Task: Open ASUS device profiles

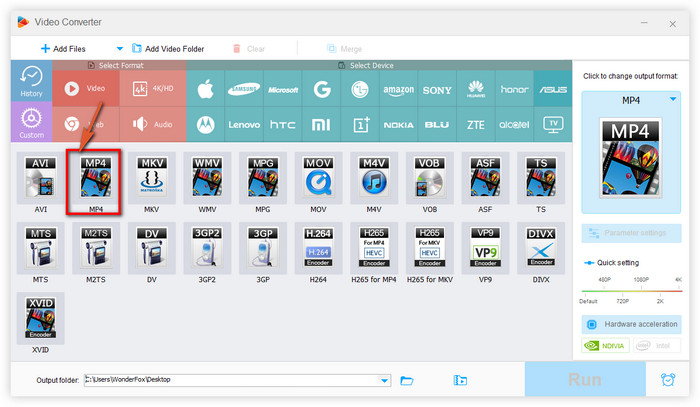Action: pyautogui.click(x=553, y=89)
